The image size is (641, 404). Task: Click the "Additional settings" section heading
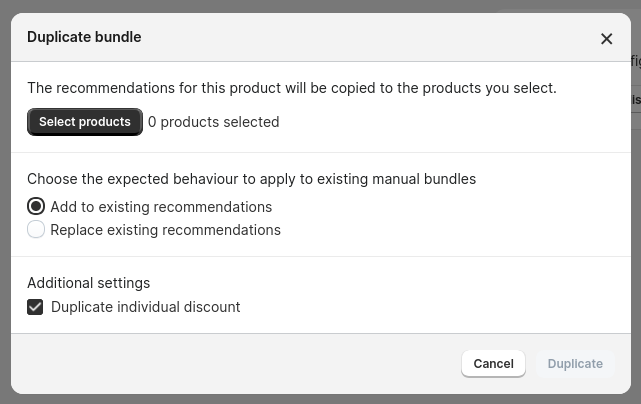pyautogui.click(x=89, y=283)
